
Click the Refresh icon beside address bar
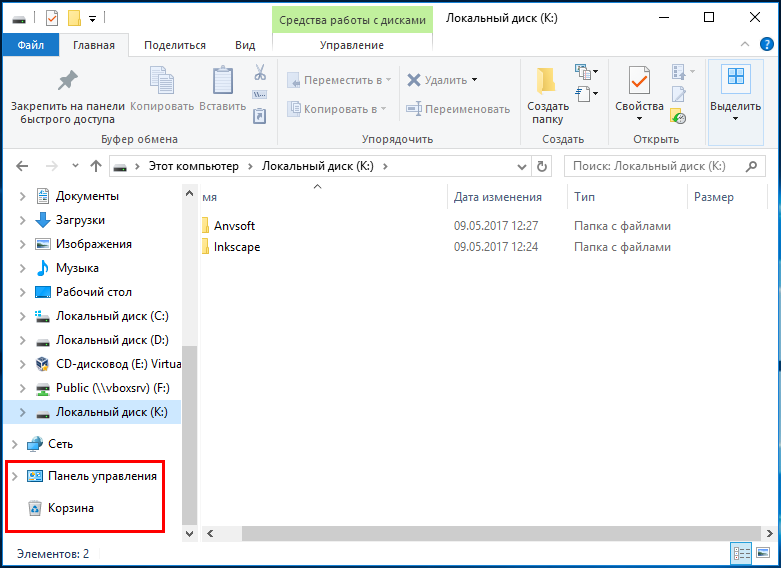(542, 166)
